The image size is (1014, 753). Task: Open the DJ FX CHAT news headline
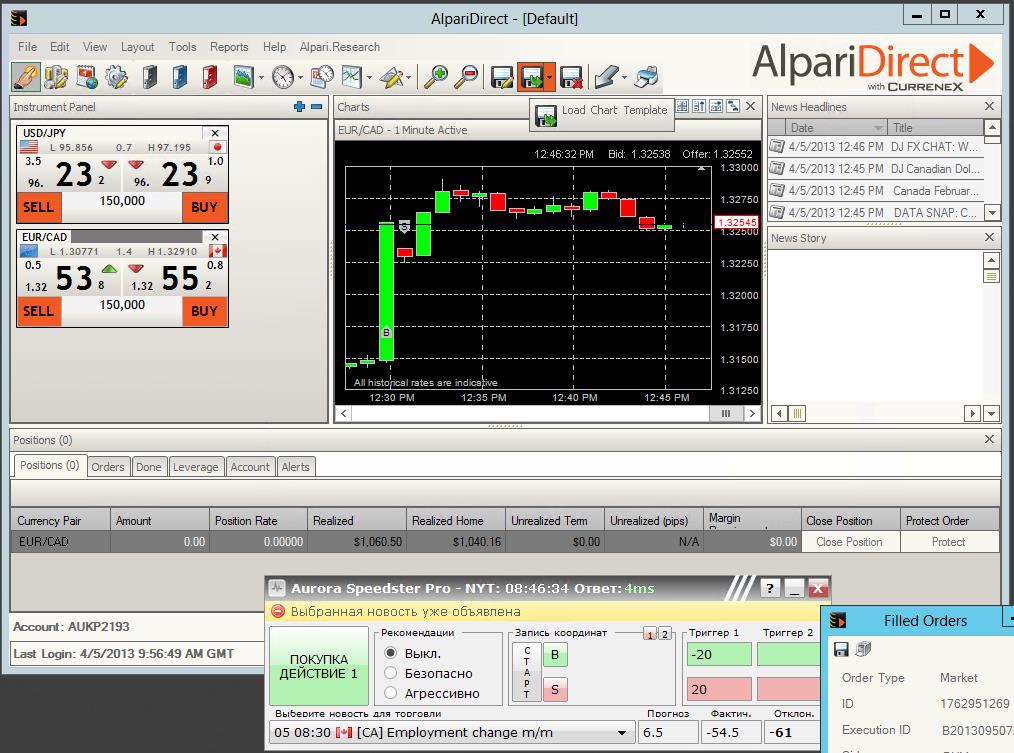(875, 147)
